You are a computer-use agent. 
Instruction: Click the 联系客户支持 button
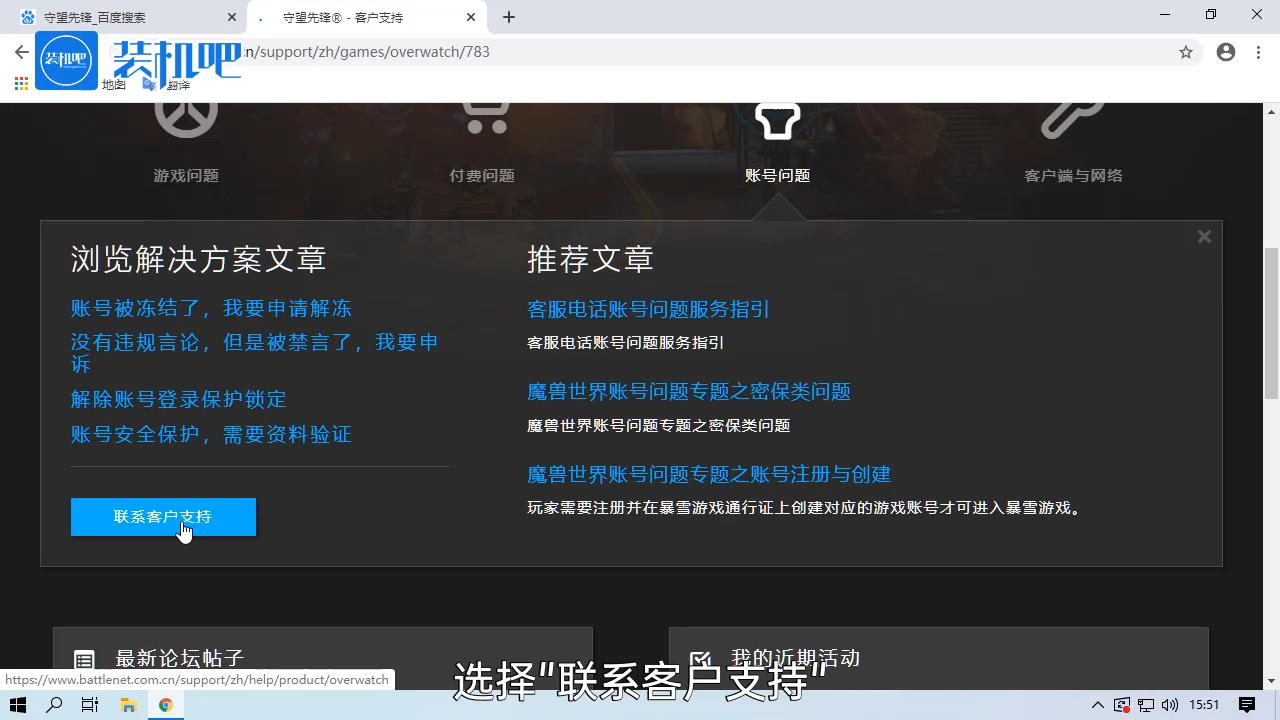(x=163, y=517)
